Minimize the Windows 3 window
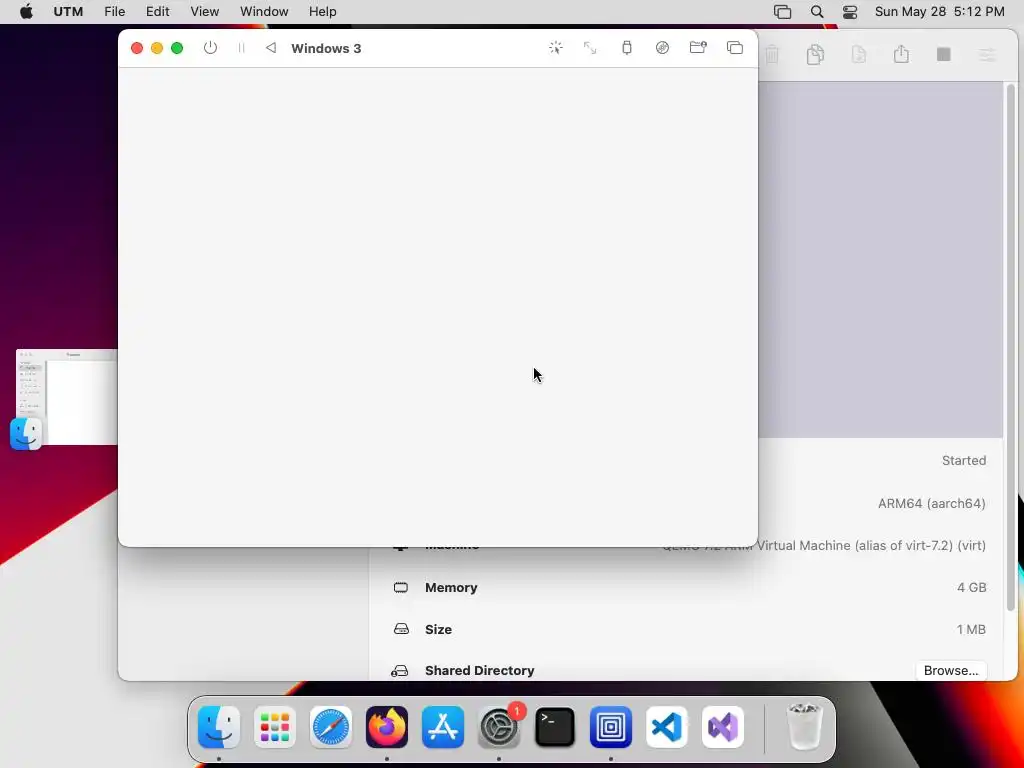Screen dimensions: 1024x768 coord(157,48)
